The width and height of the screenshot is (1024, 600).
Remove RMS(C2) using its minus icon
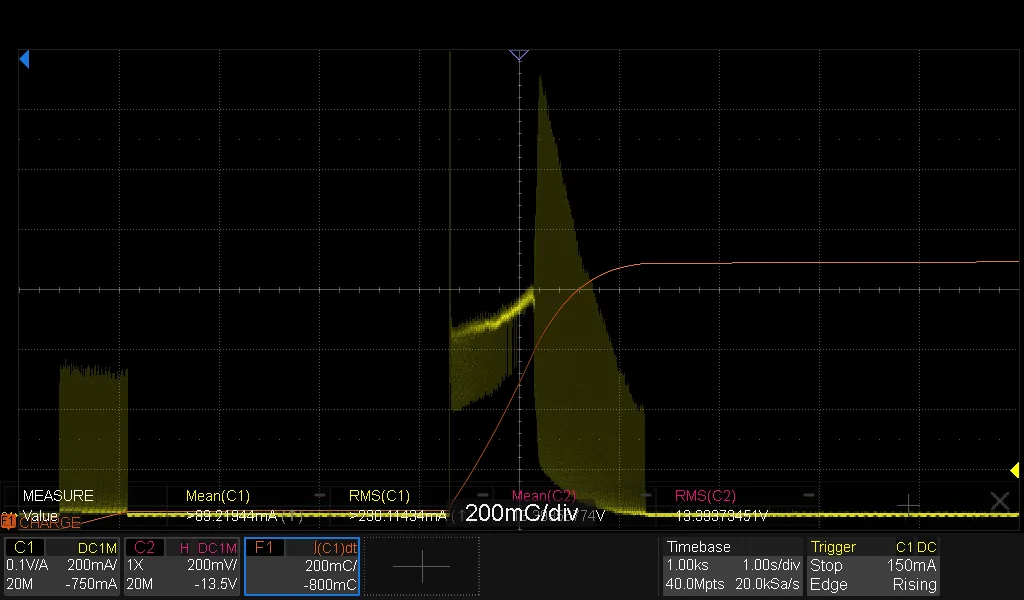pyautogui.click(x=808, y=496)
